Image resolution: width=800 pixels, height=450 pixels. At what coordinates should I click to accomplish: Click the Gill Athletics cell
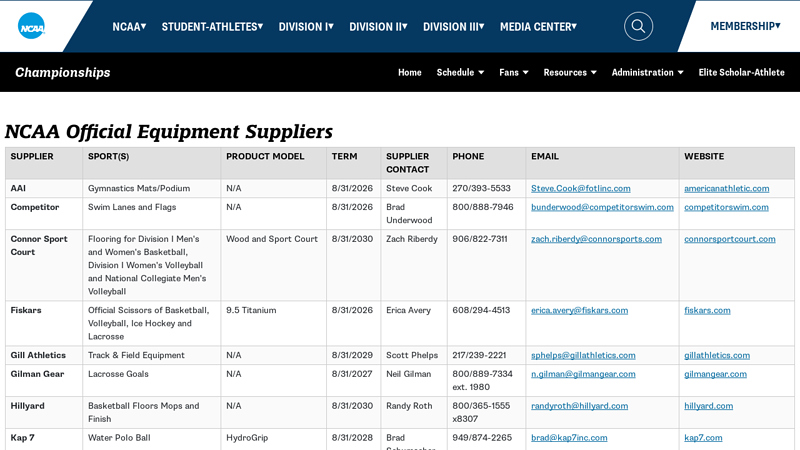(x=44, y=355)
